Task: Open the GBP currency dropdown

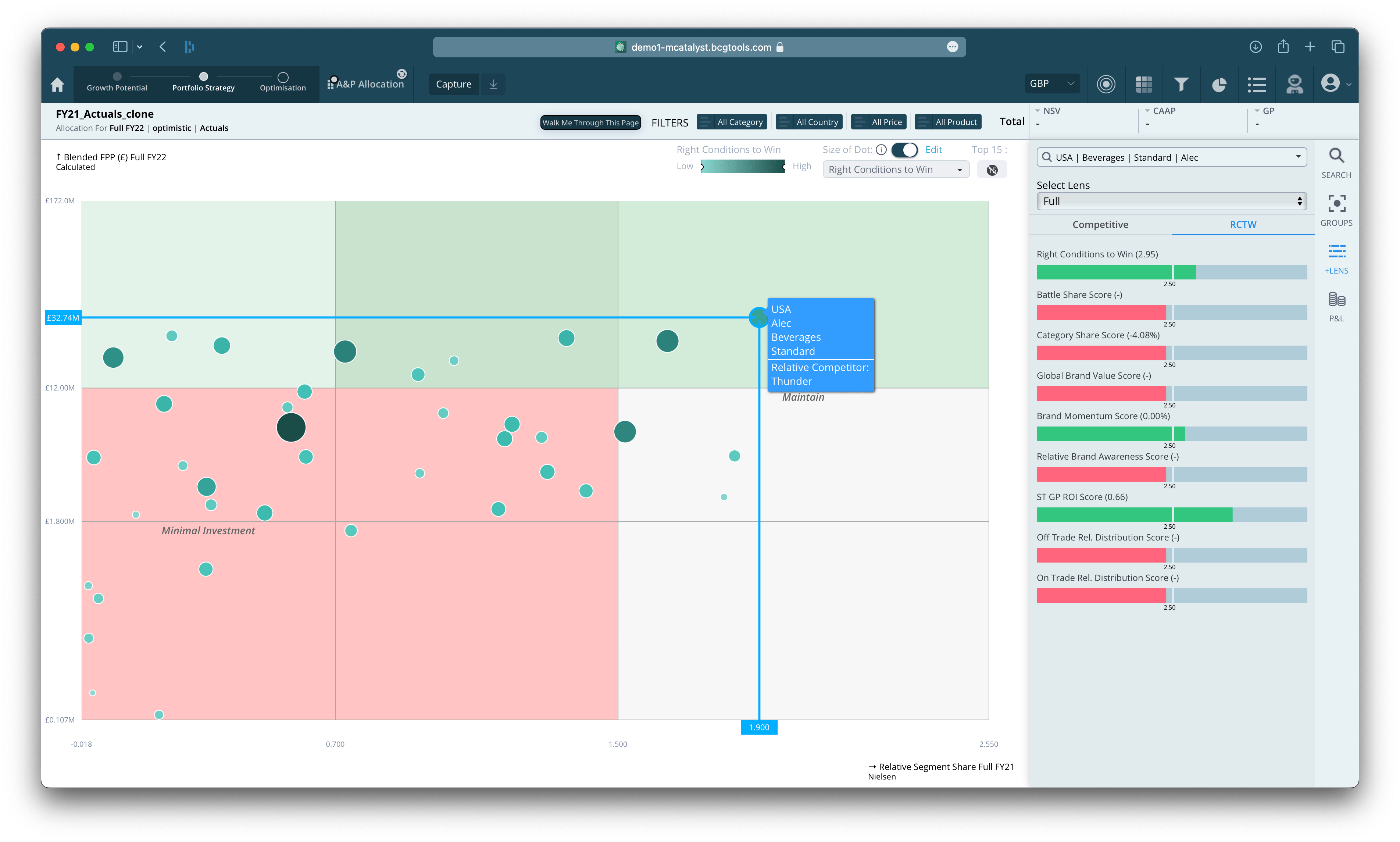Action: (1052, 83)
